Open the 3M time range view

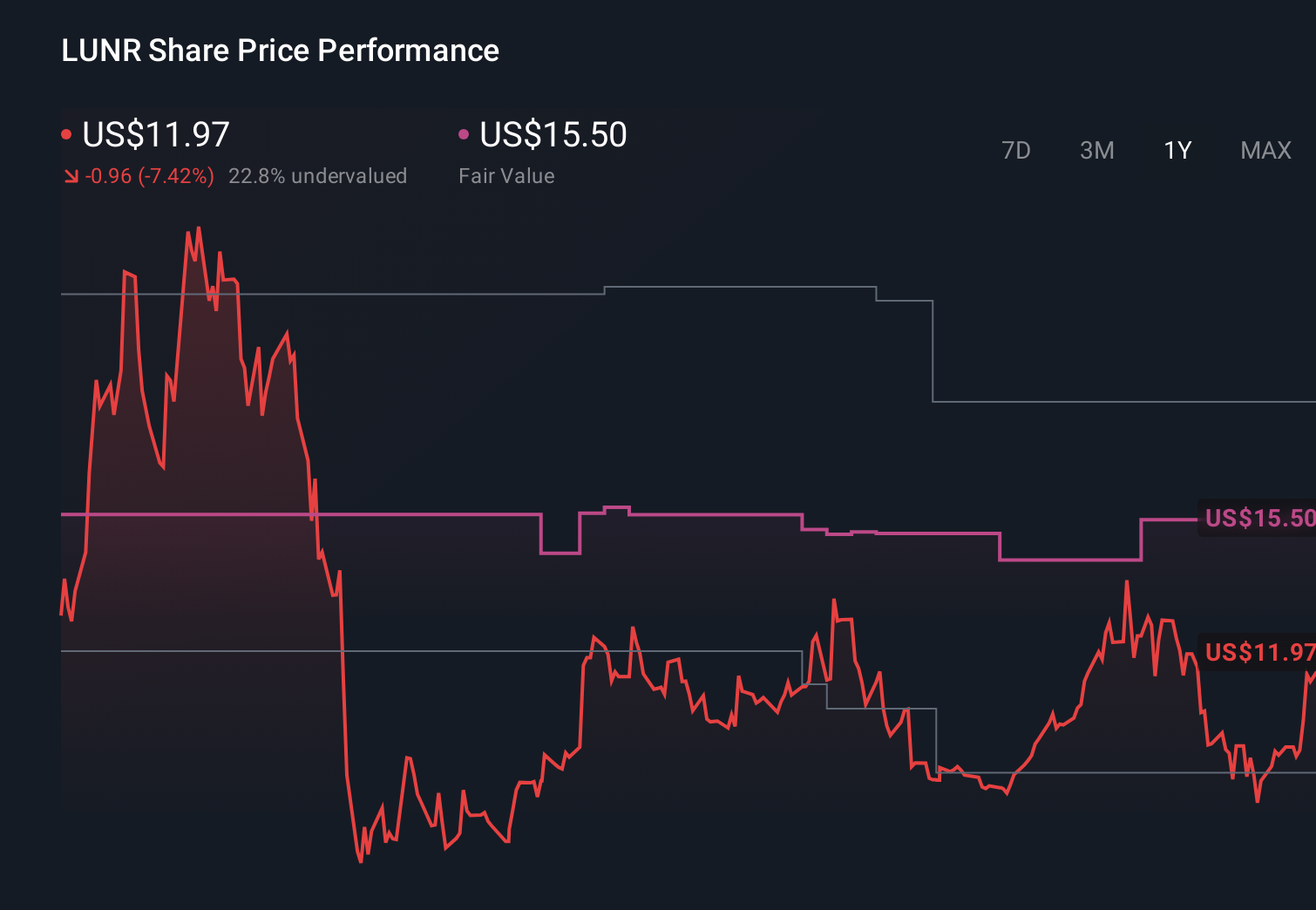click(x=1096, y=150)
